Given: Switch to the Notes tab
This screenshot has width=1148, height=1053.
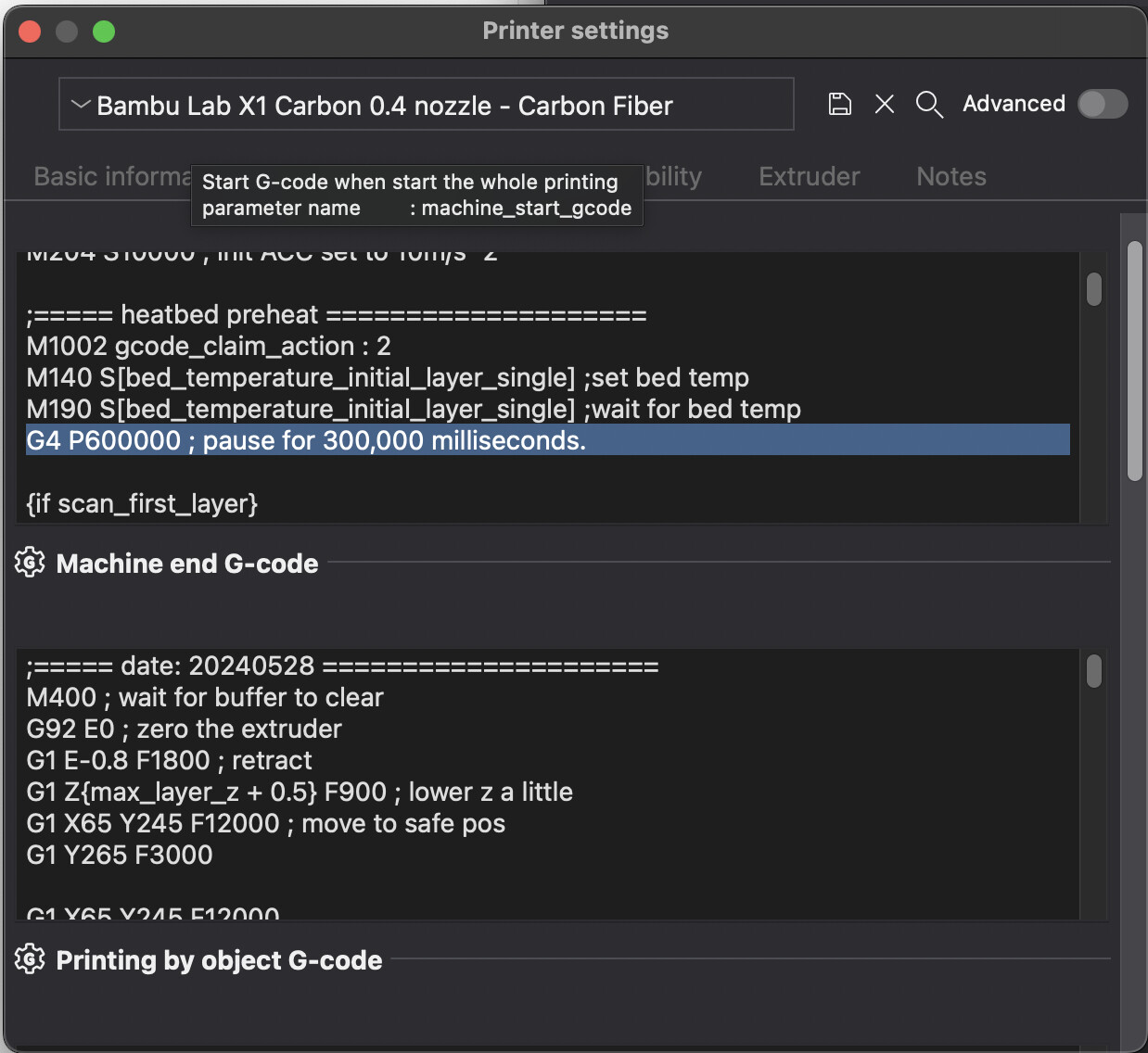Looking at the screenshot, I should [950, 176].
